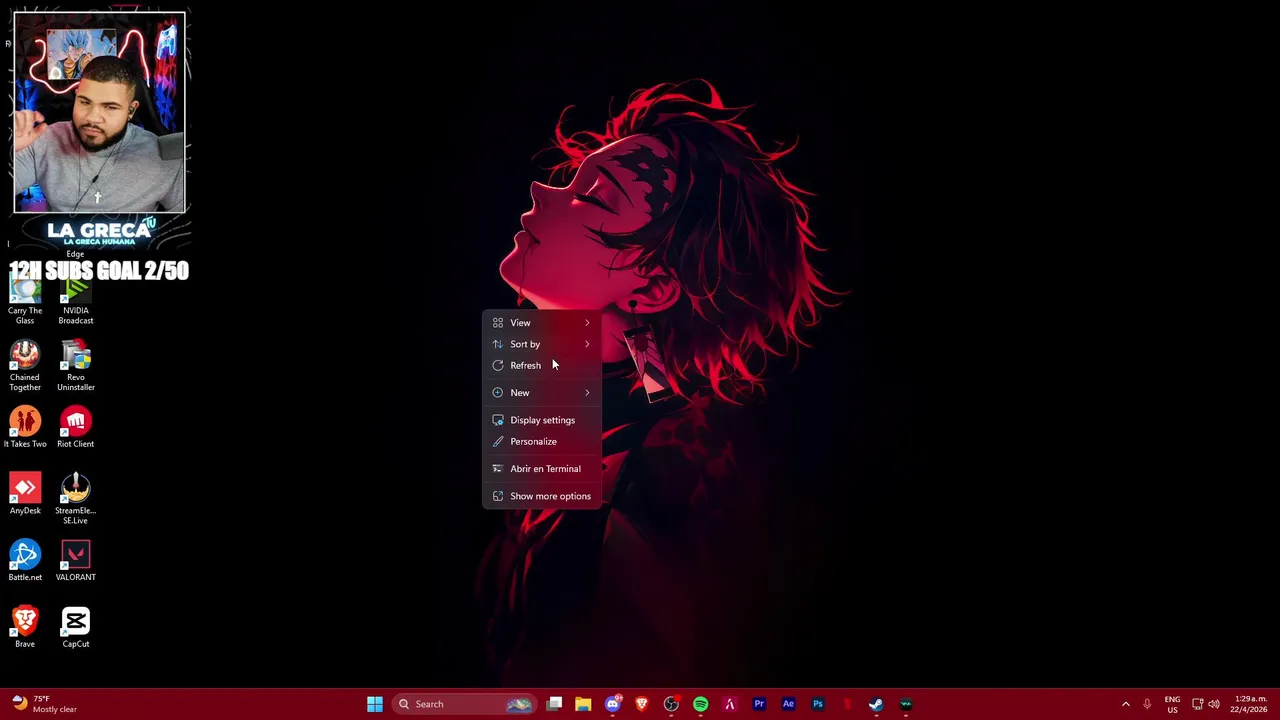
Task: Open File Explorer from the taskbar
Action: (583, 704)
